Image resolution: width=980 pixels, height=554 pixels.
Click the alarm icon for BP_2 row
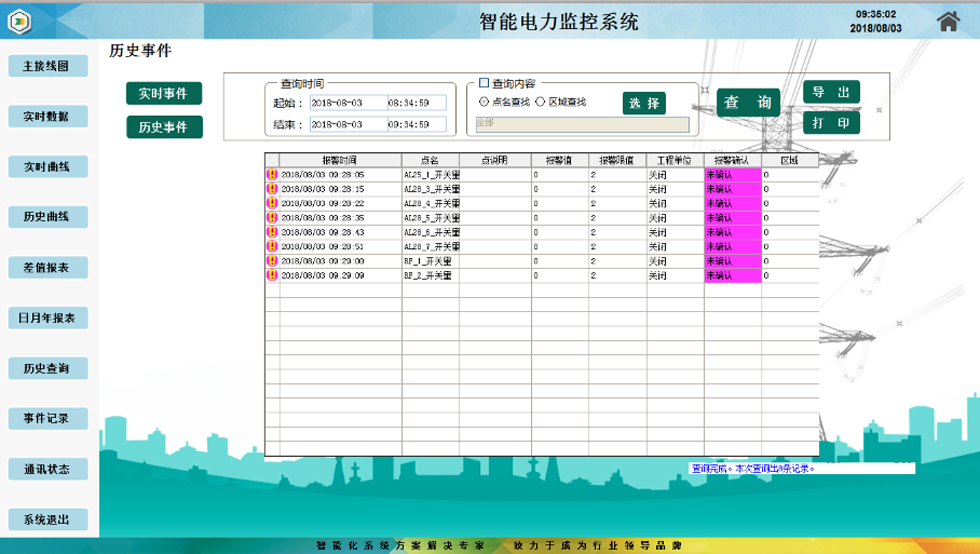[272, 275]
